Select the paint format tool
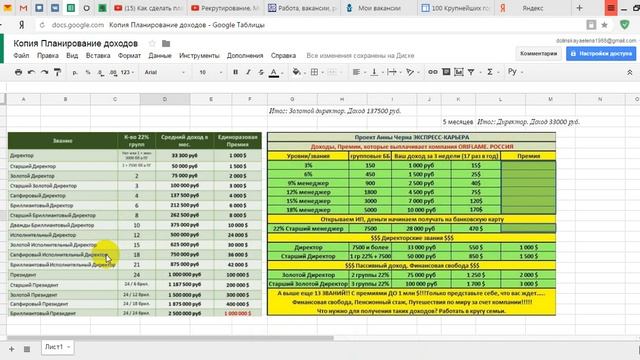Screen dimensions: 640x360 (x=57, y=72)
